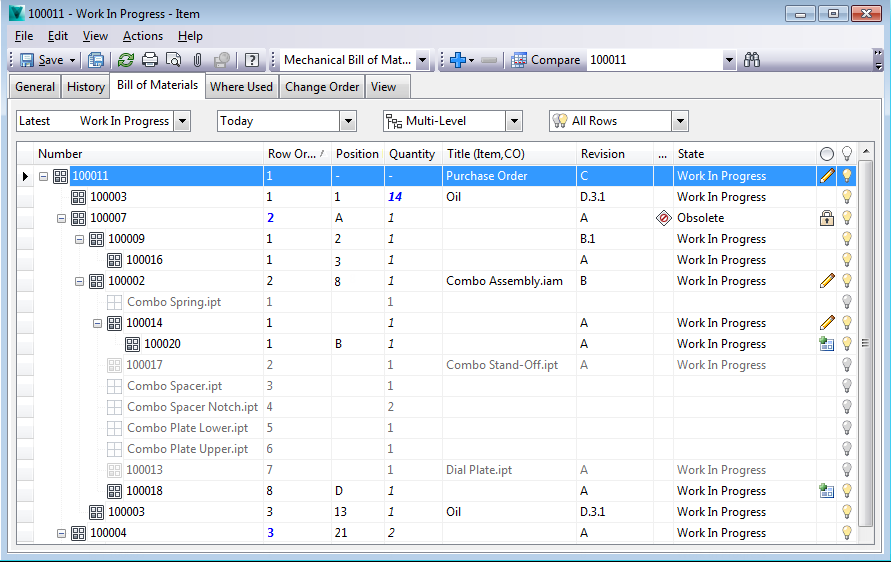Click the paperclip Attachments icon
This screenshot has height=562, width=891.
coord(197,60)
